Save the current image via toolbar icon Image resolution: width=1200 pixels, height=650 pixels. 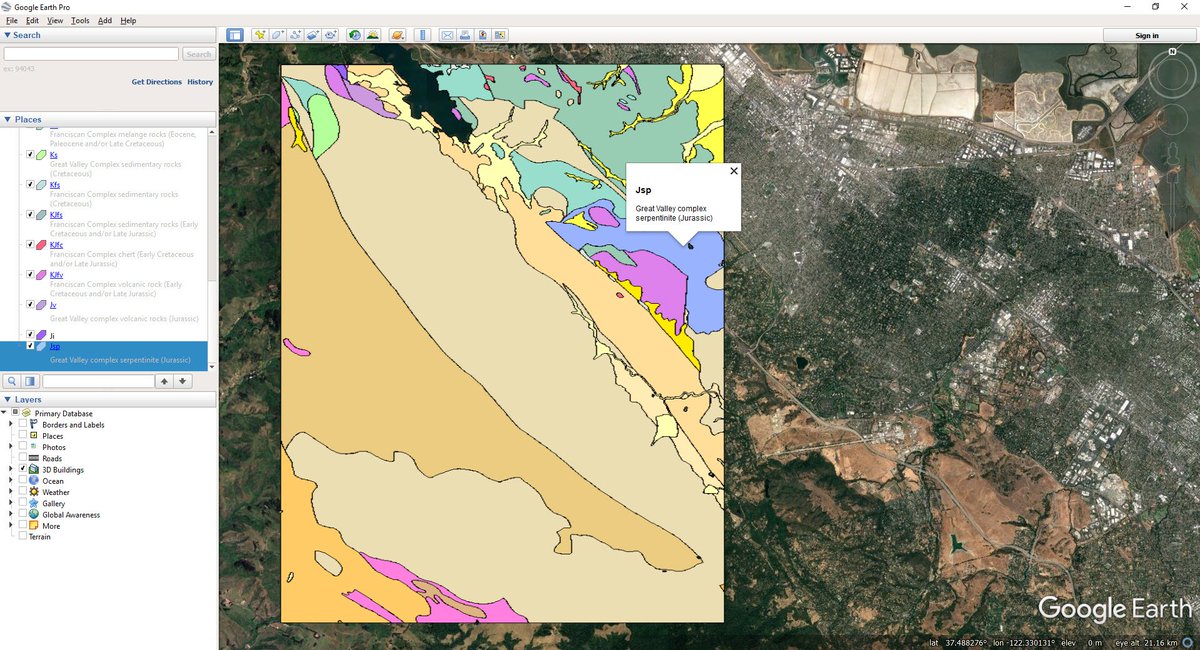pos(483,35)
